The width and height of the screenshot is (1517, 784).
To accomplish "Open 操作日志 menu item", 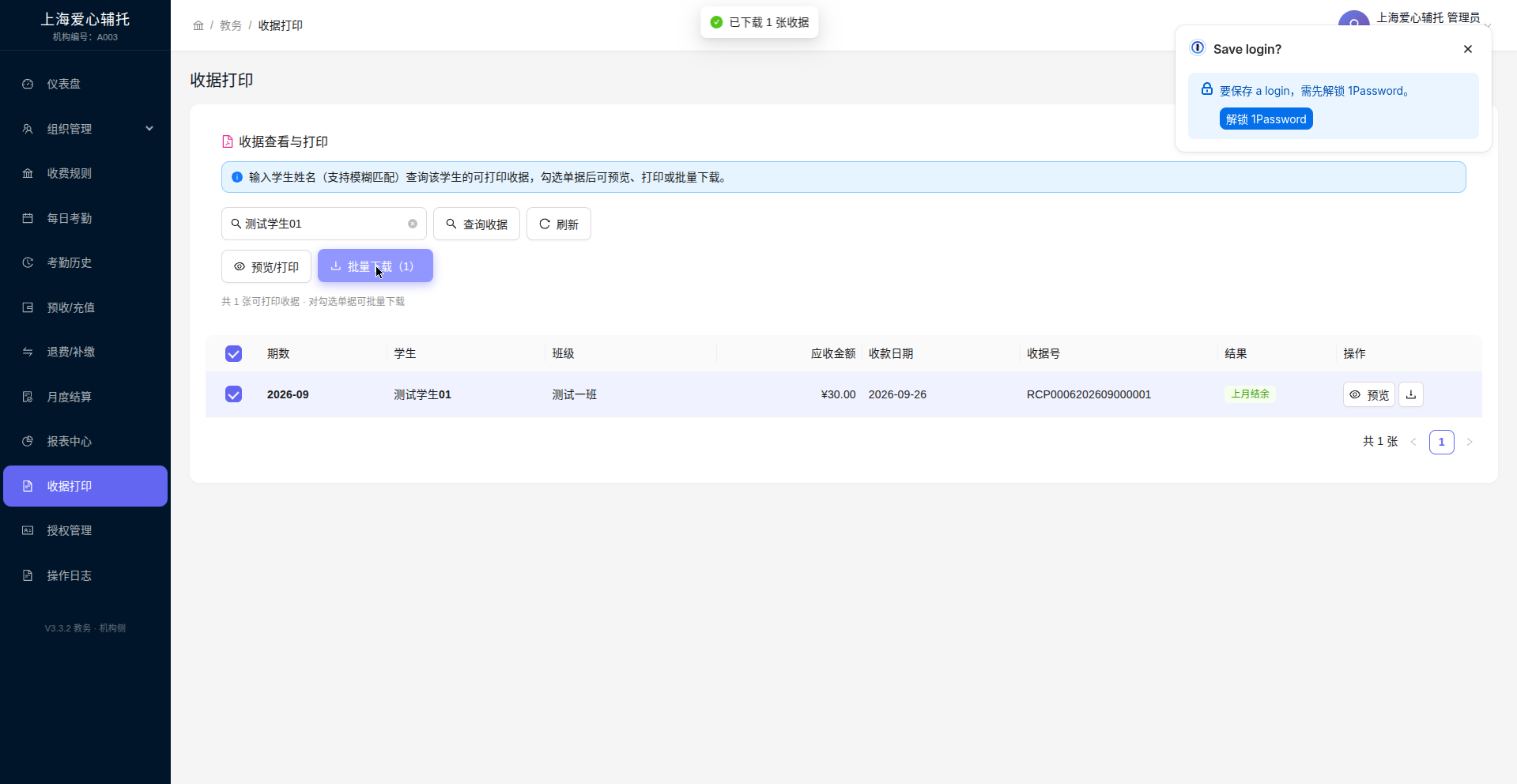I will [85, 575].
